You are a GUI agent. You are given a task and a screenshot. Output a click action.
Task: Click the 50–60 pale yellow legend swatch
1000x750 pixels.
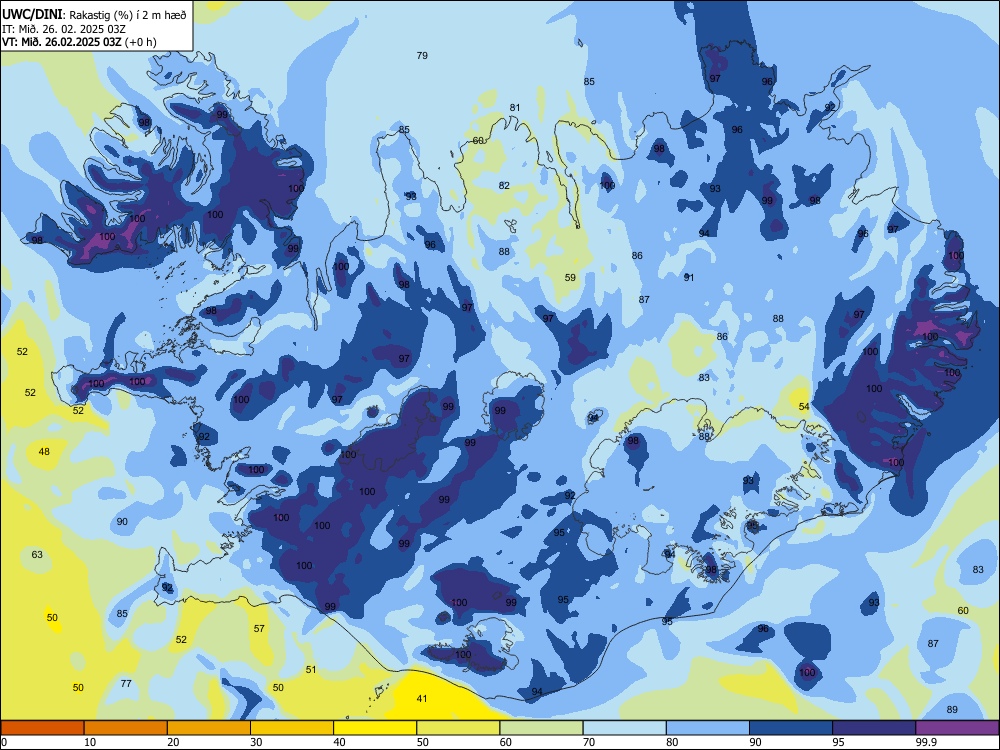click(x=458, y=728)
